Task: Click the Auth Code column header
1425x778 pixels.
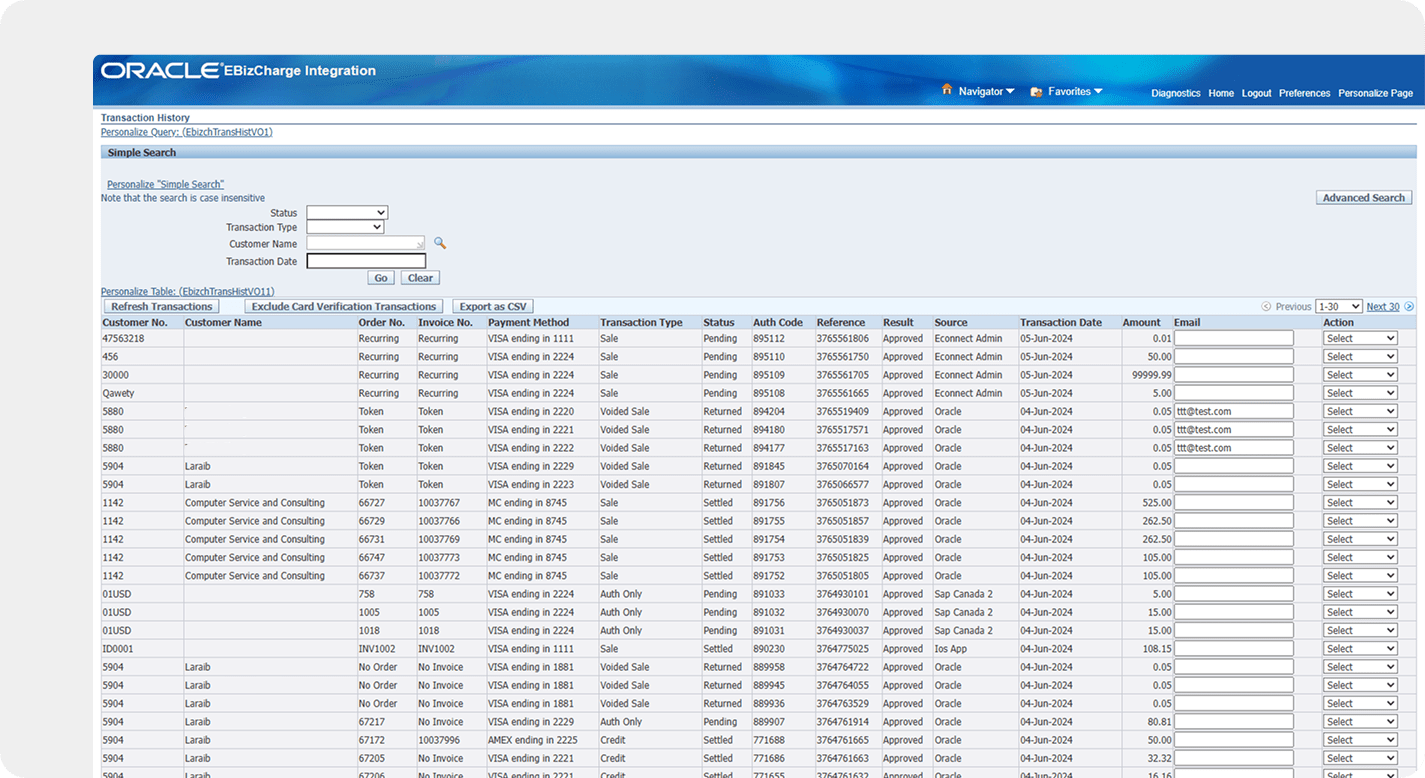Action: (x=778, y=323)
